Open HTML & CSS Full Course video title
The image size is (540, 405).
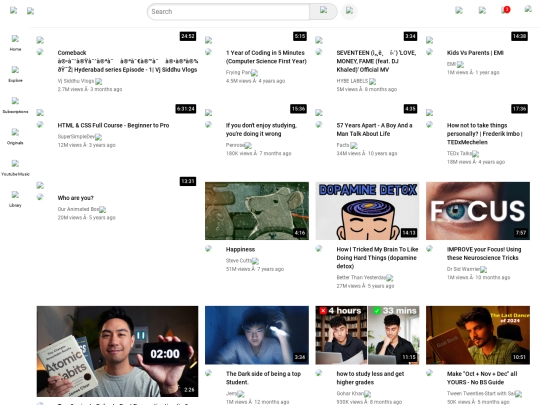[113, 125]
